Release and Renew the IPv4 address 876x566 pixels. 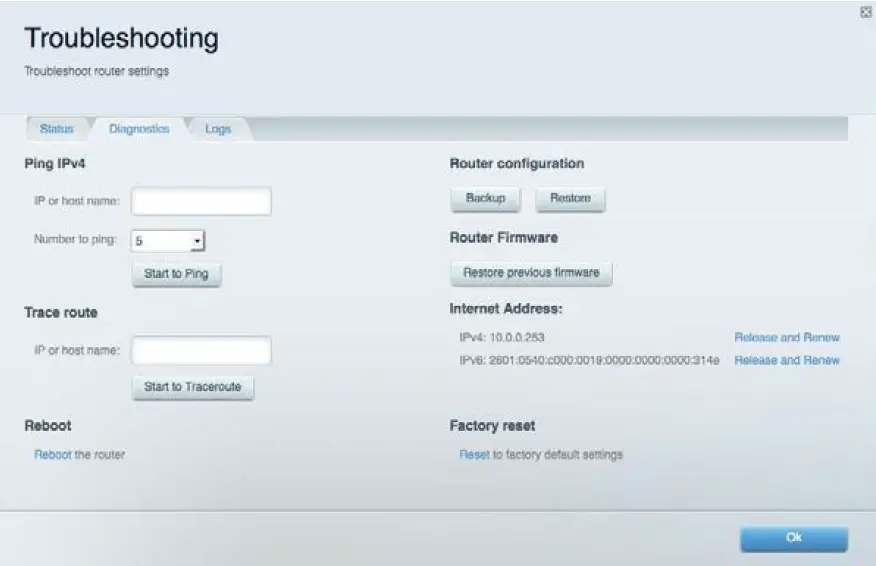[787, 337]
